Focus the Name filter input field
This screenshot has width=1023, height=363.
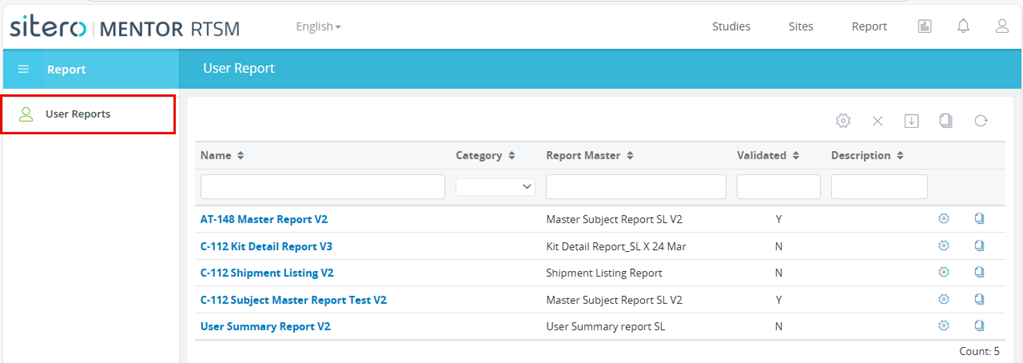[x=322, y=187]
